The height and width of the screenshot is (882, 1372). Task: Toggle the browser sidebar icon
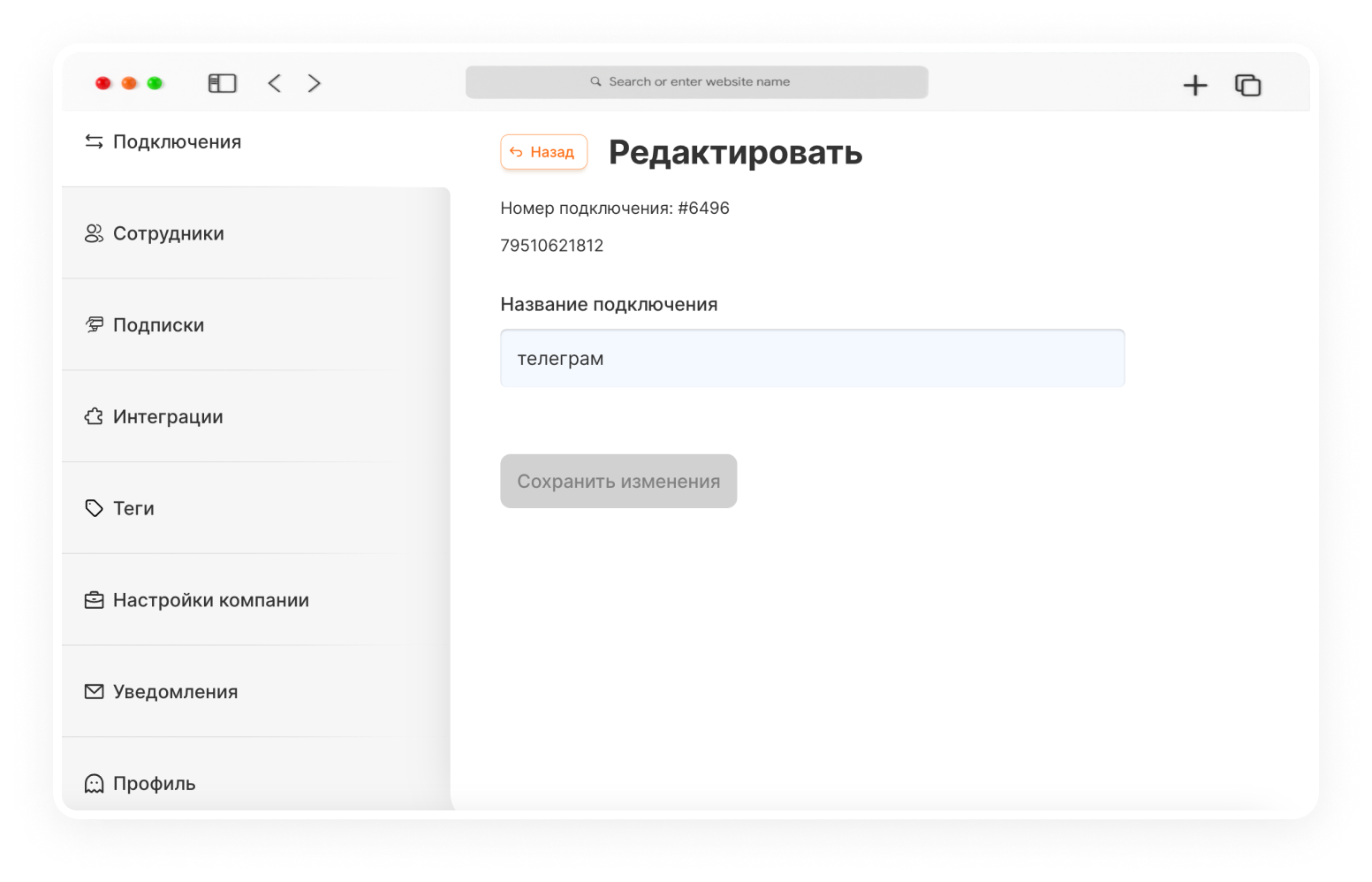coord(222,83)
